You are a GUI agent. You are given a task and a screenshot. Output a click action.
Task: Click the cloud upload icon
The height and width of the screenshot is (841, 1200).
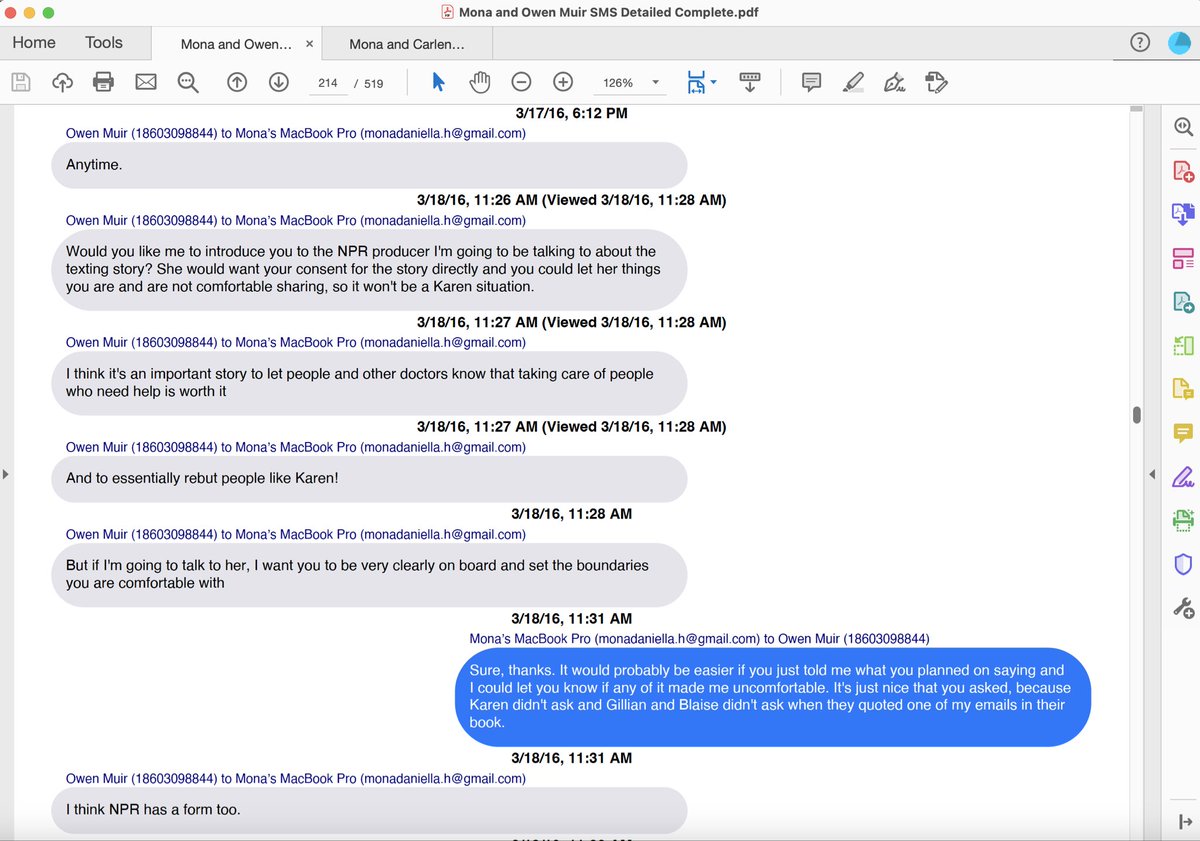(x=62, y=82)
